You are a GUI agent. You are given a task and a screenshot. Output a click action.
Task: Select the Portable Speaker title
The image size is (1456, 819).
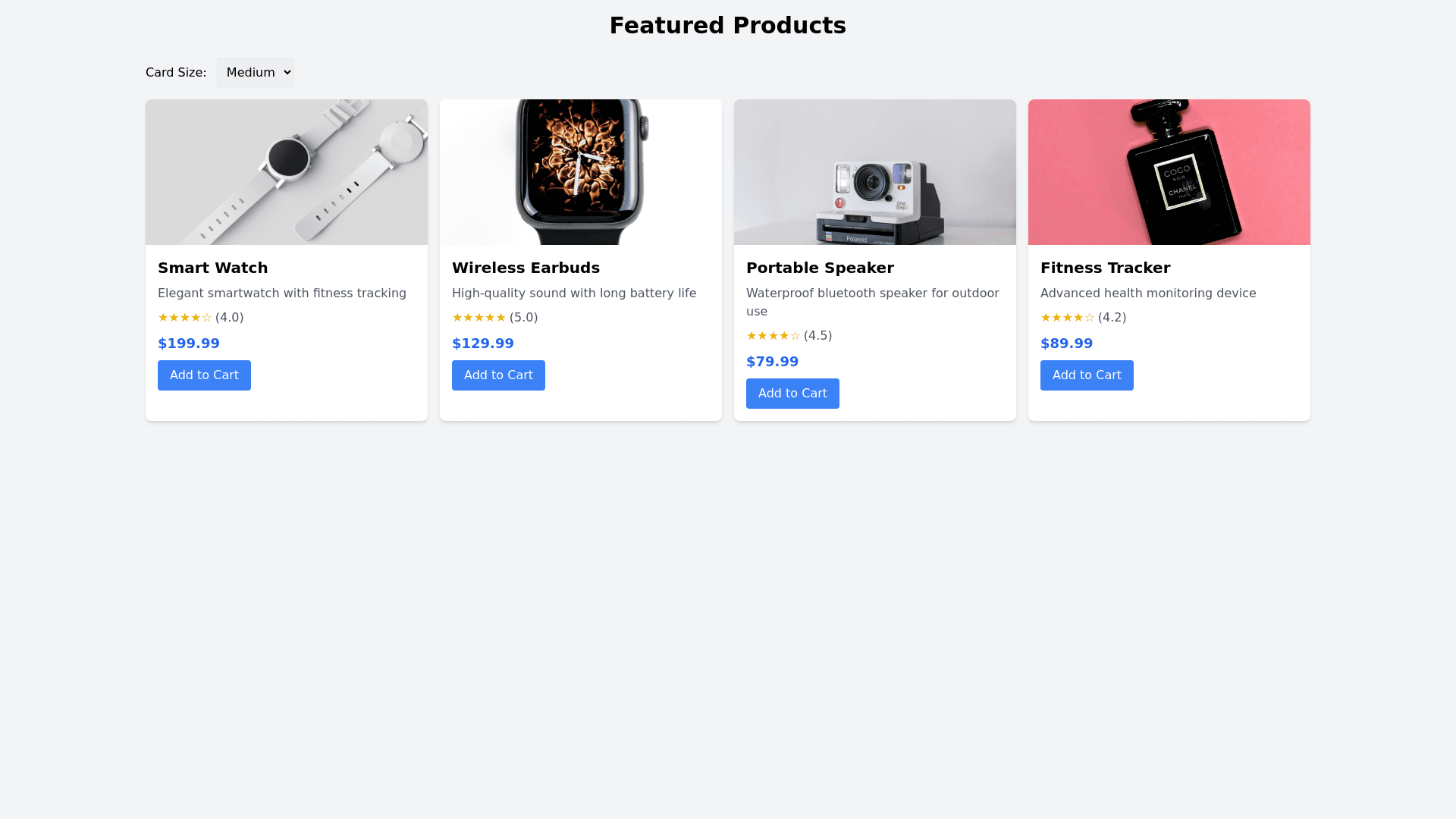[820, 268]
